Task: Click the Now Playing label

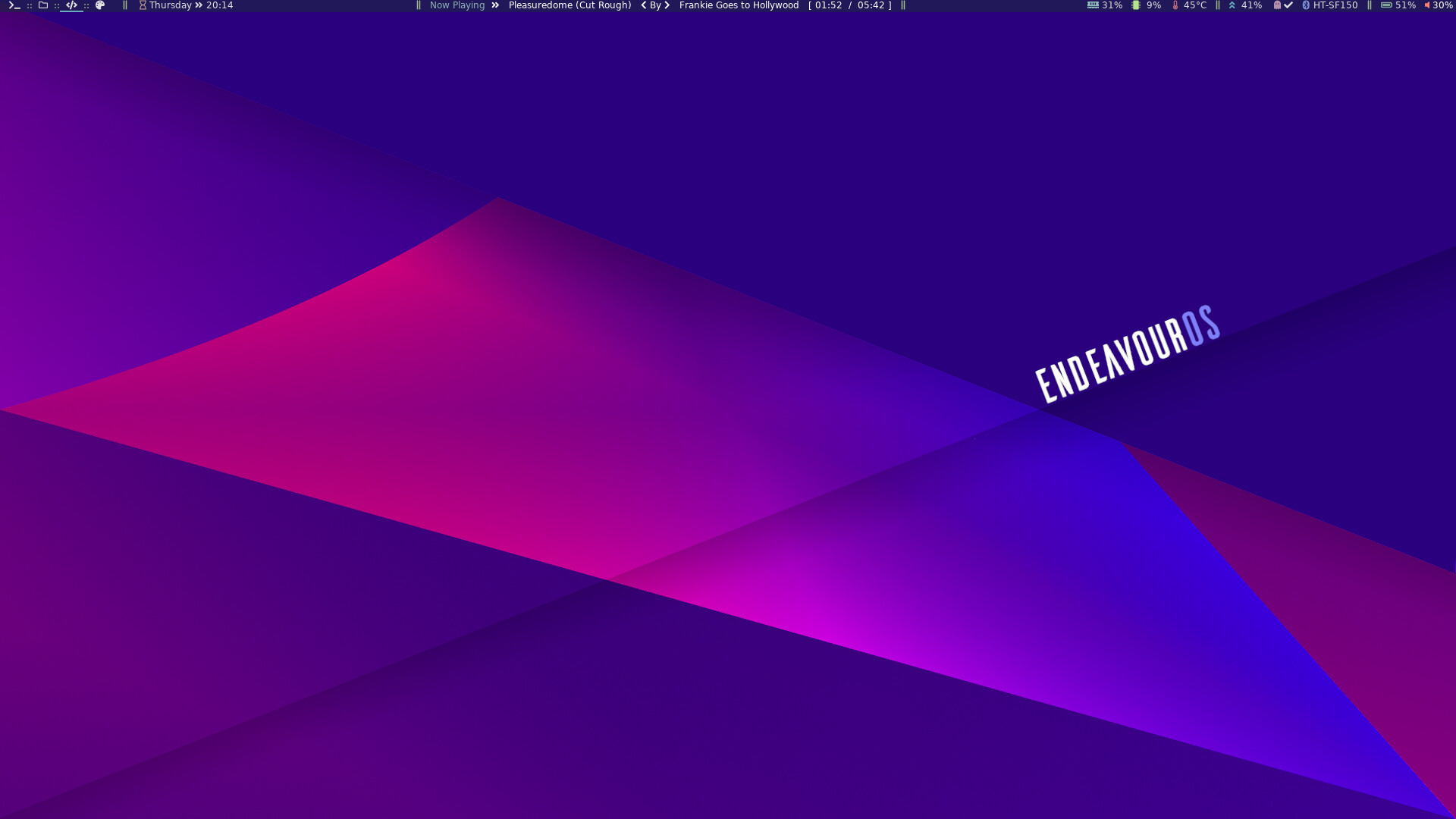Action: pos(456,5)
